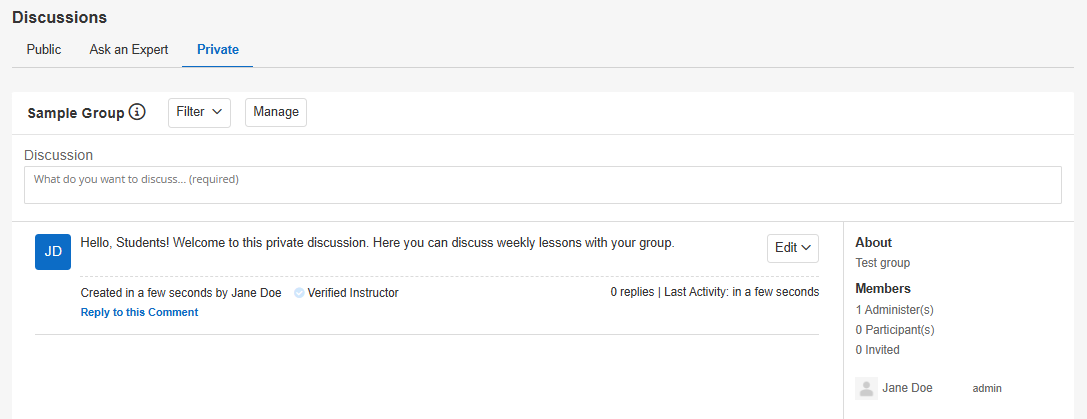The height and width of the screenshot is (419, 1087).
Task: Click the Sample Group info icon
Action: click(x=137, y=112)
